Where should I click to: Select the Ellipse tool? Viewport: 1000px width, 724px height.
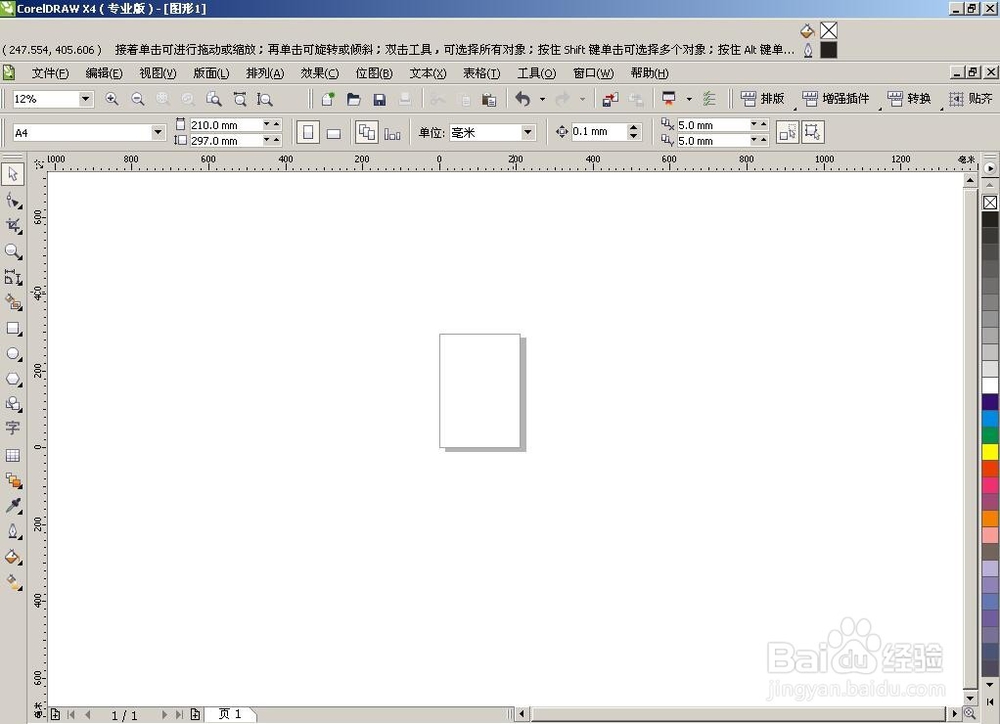(x=13, y=354)
